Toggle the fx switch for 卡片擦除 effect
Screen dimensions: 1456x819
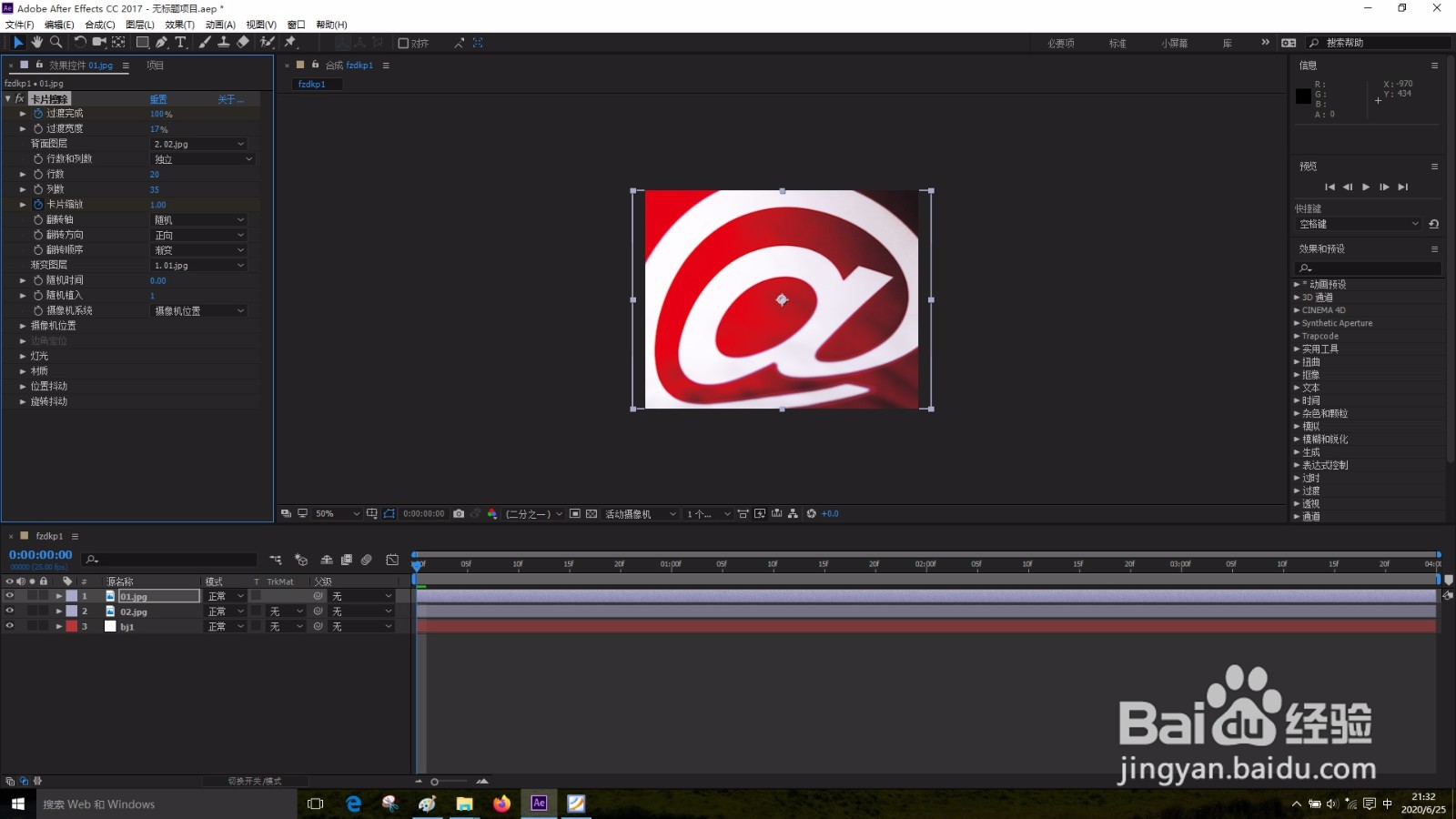[20, 99]
